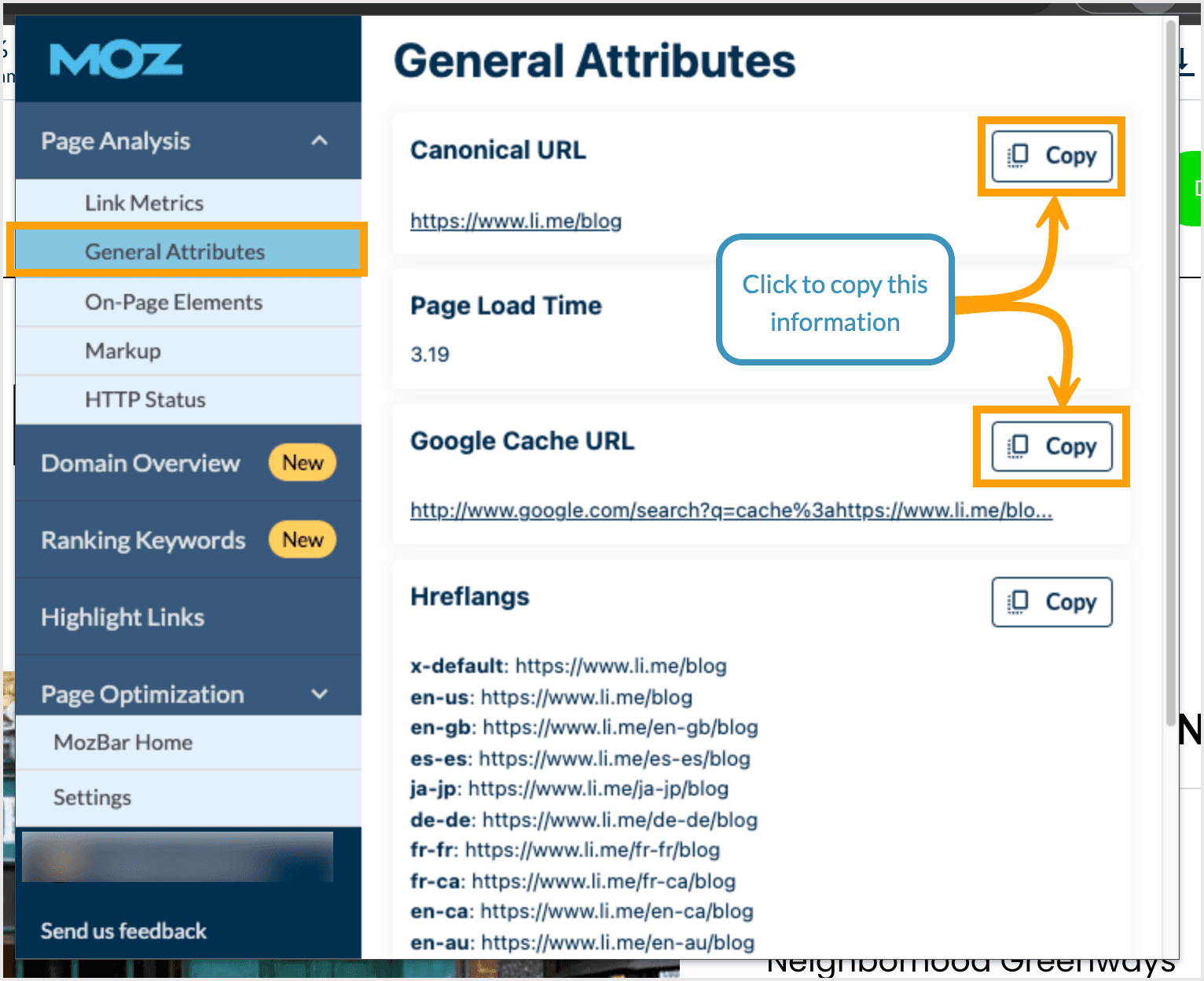Viewport: 1204px width, 981px height.
Task: Click the Copy icon for Google Cache URL
Action: 1052,446
